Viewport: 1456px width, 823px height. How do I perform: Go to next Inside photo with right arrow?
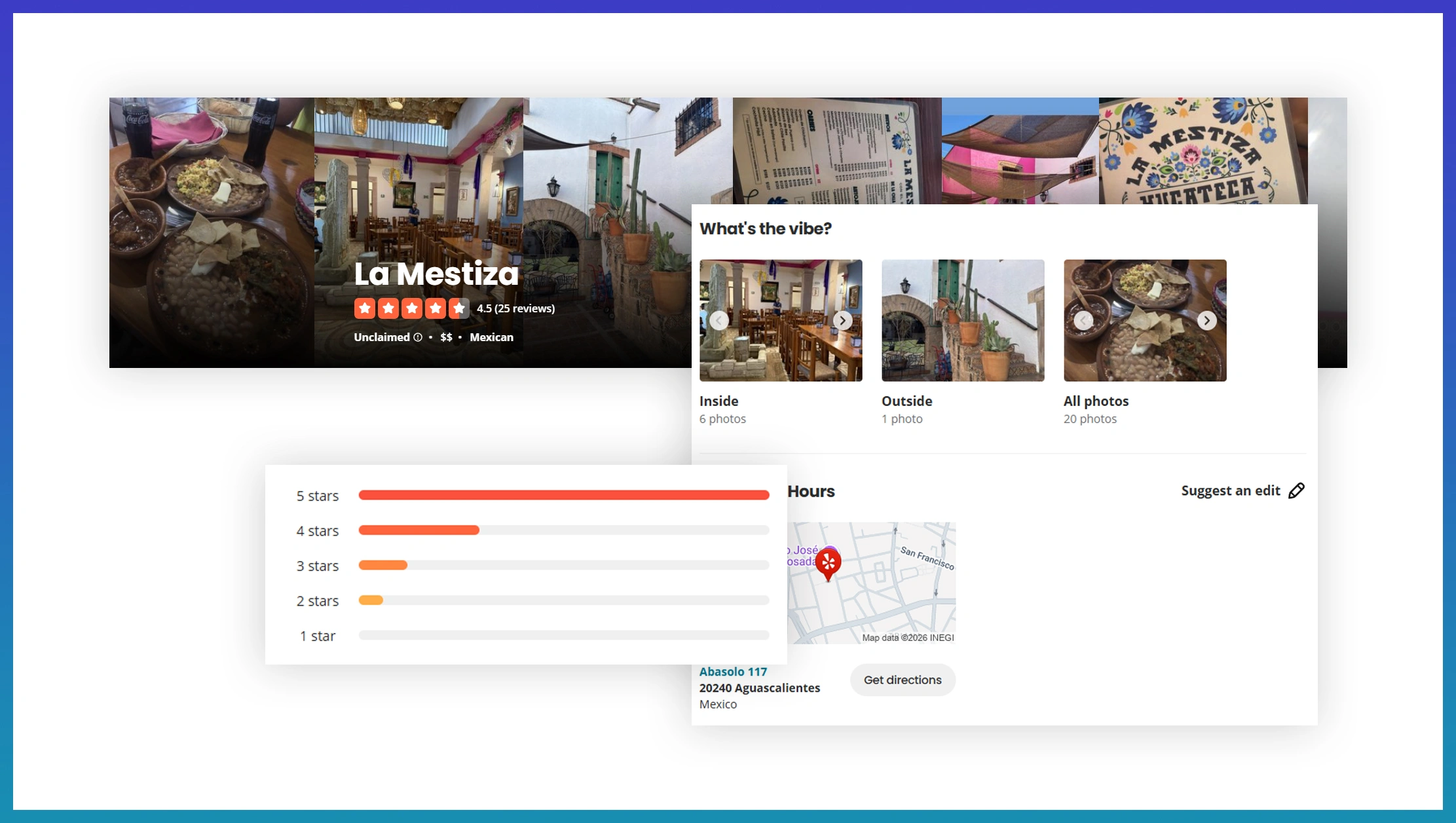click(x=842, y=320)
